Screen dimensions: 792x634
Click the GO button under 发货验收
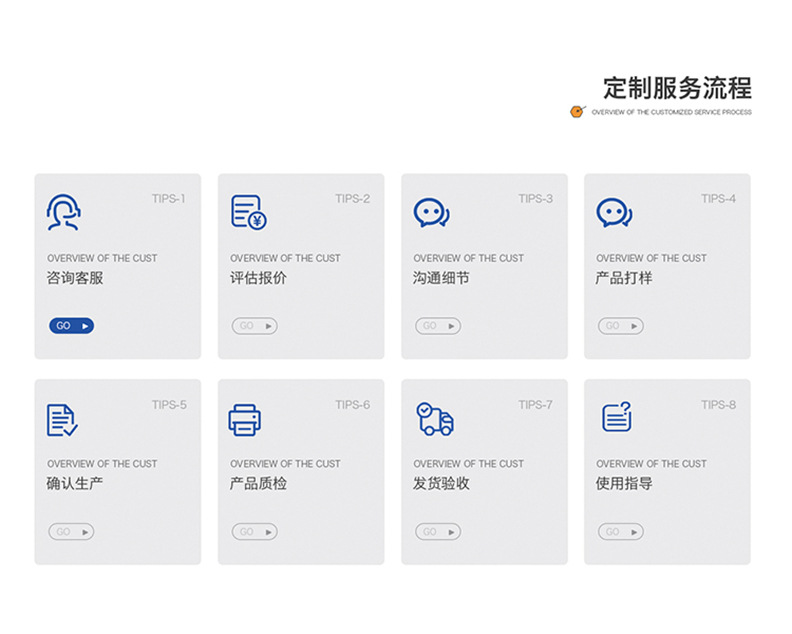pos(438,531)
